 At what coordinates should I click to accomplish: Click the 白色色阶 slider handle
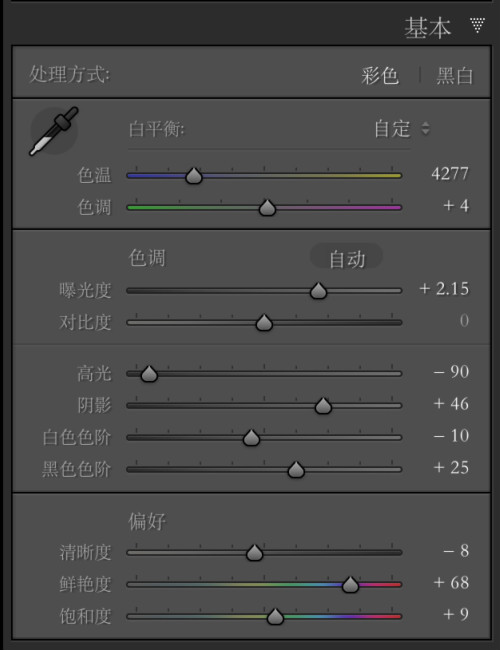pos(251,437)
